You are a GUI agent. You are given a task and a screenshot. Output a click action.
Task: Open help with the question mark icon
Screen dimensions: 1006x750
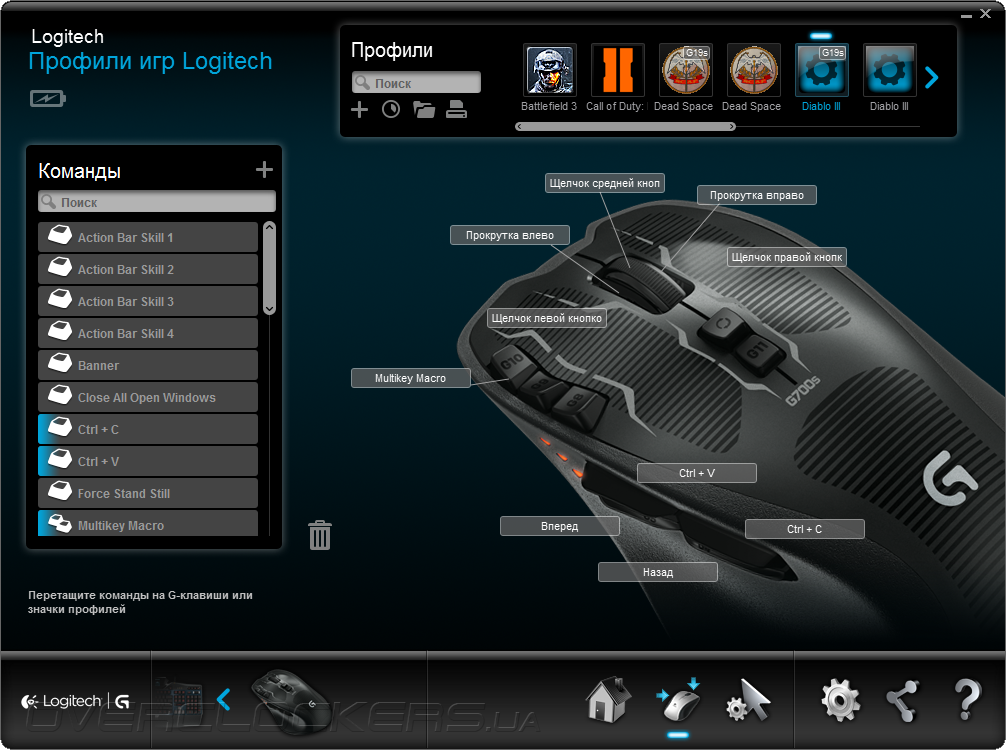pos(967,699)
